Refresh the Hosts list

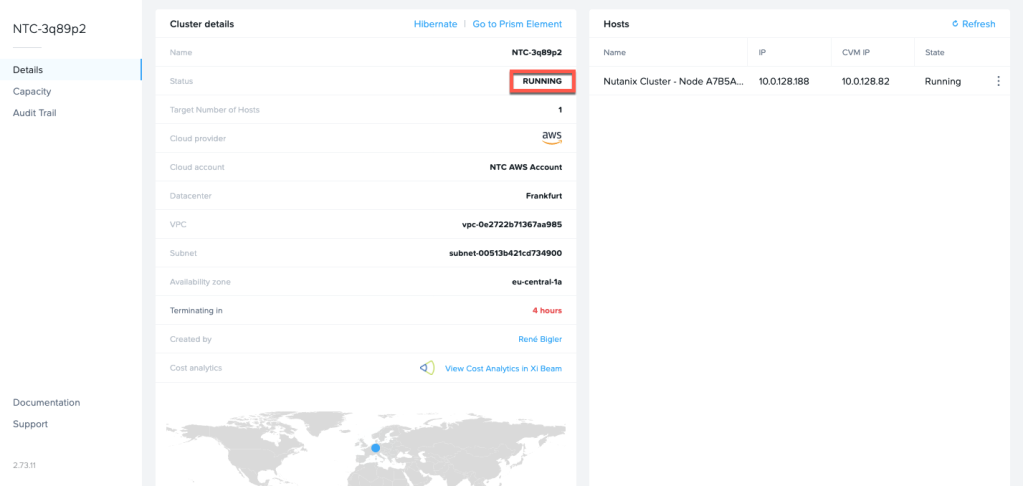point(973,24)
